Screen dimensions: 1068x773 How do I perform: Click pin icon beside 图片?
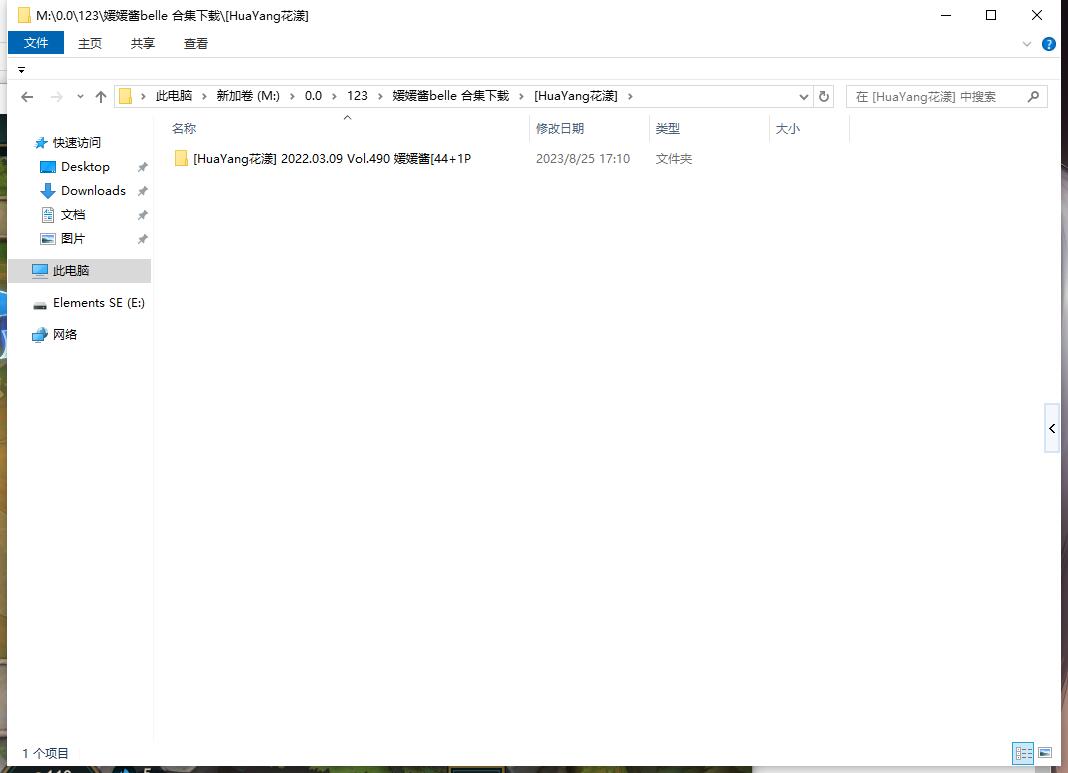142,239
